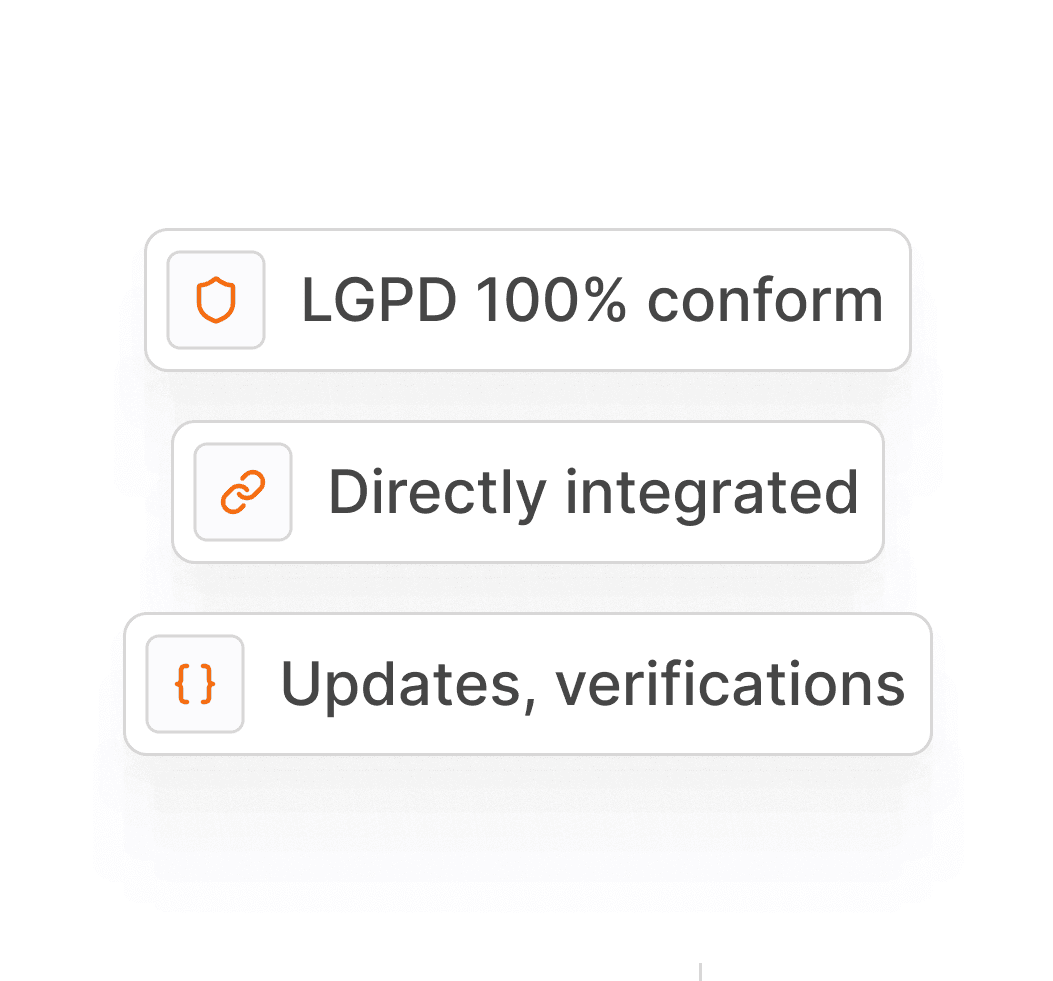
Task: Select the icon box beside LGPD text
Action: (216, 300)
